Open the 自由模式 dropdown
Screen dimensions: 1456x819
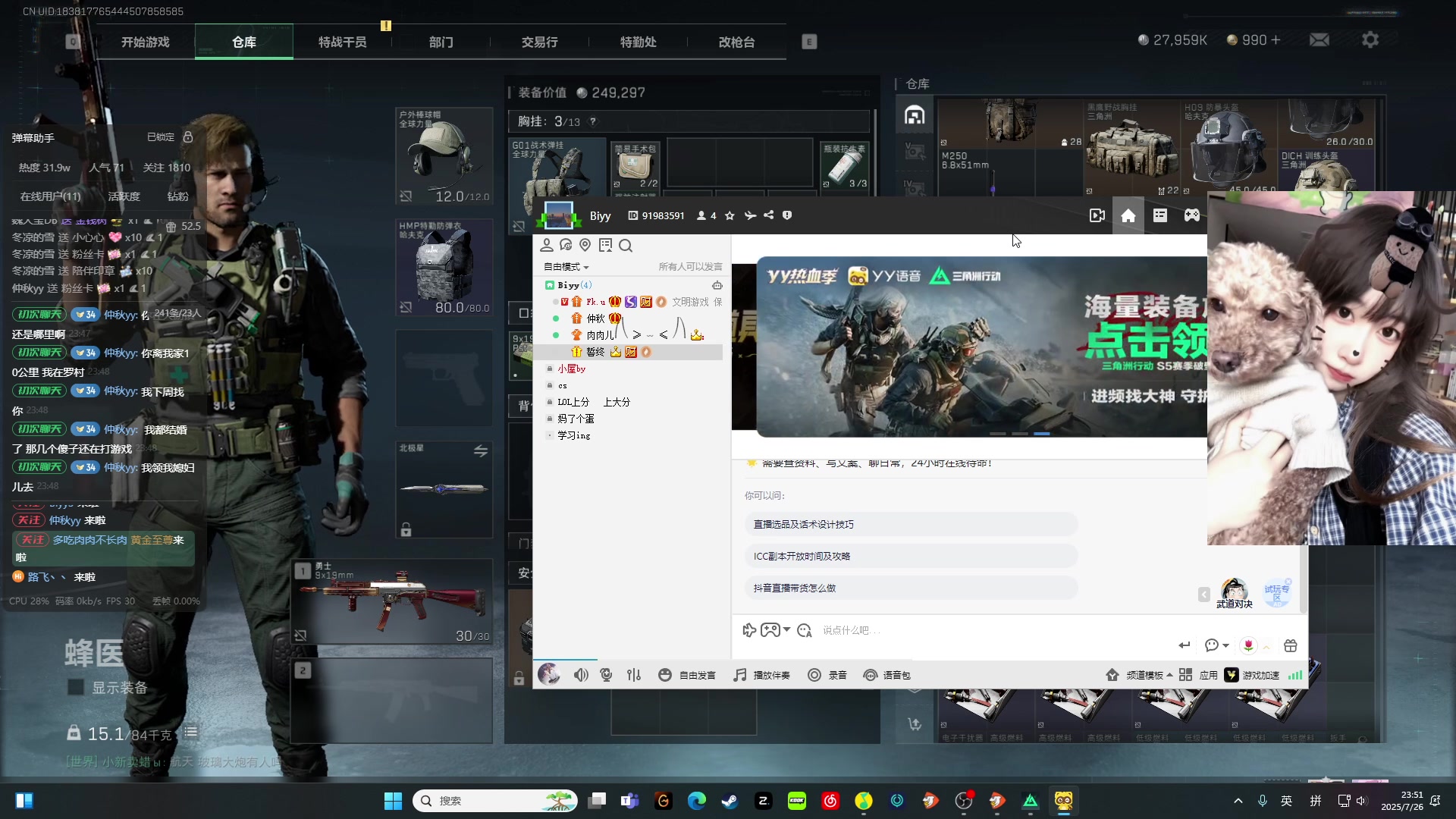pos(566,267)
